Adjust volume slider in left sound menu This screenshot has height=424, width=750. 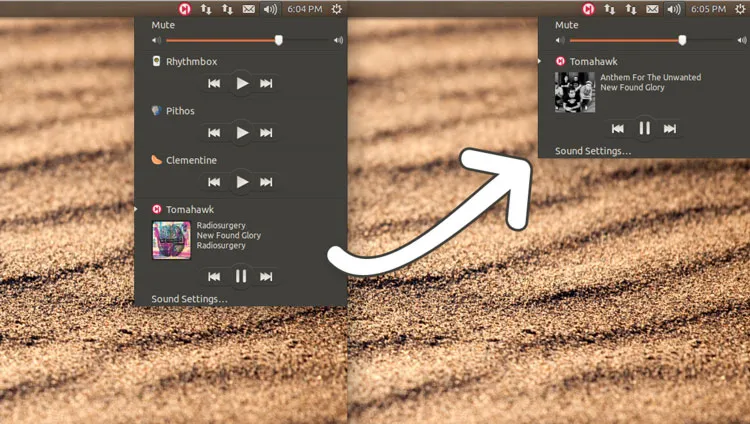[x=248, y=40]
